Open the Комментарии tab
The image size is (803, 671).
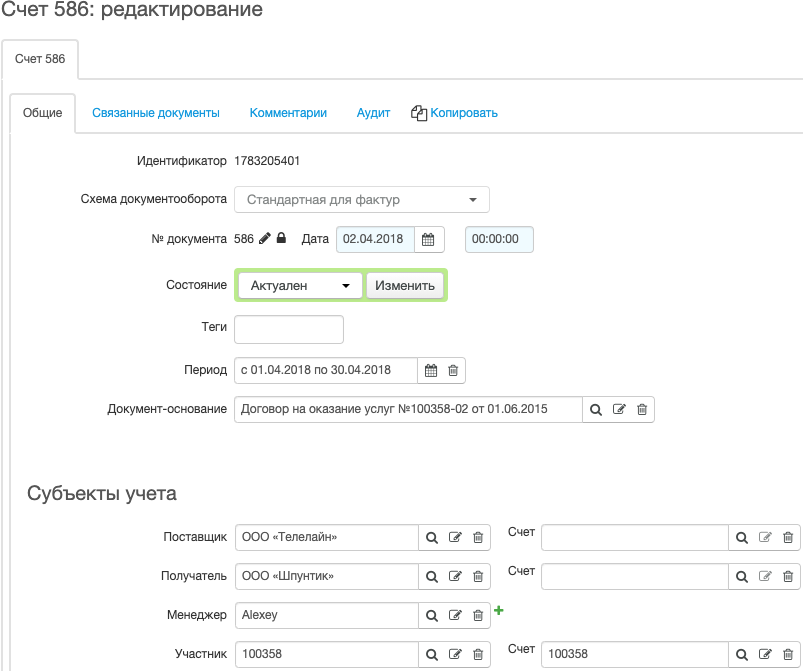pyautogui.click(x=288, y=113)
